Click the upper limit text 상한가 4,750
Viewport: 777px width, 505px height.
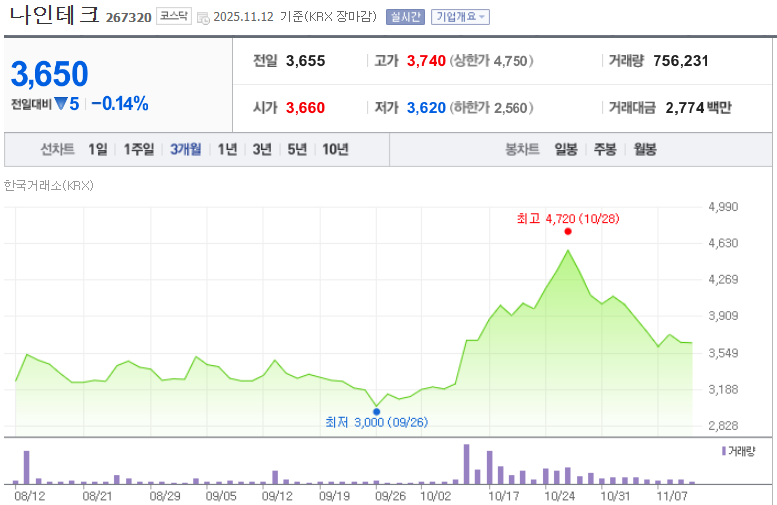(492, 61)
